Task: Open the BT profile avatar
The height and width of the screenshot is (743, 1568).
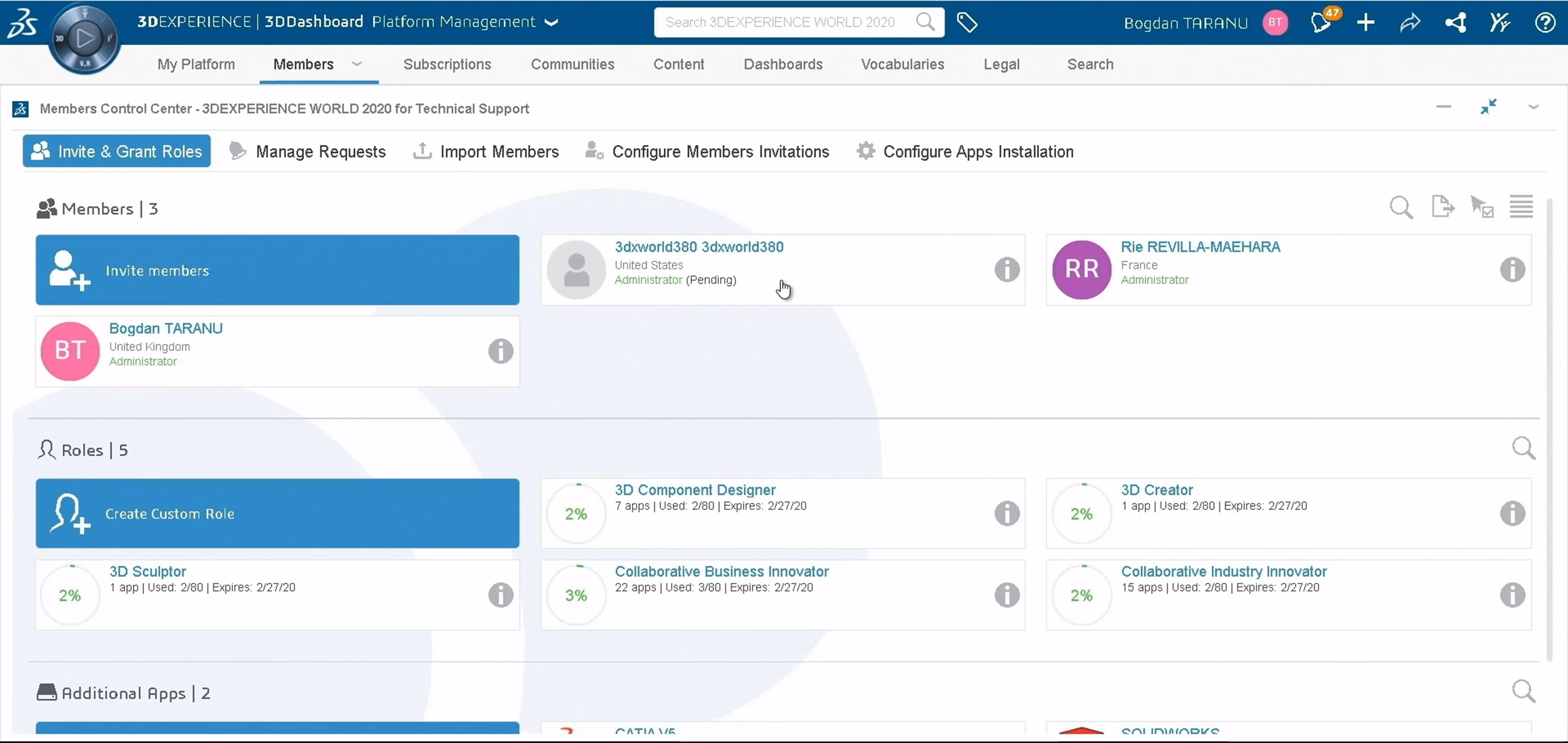Action: tap(1274, 22)
